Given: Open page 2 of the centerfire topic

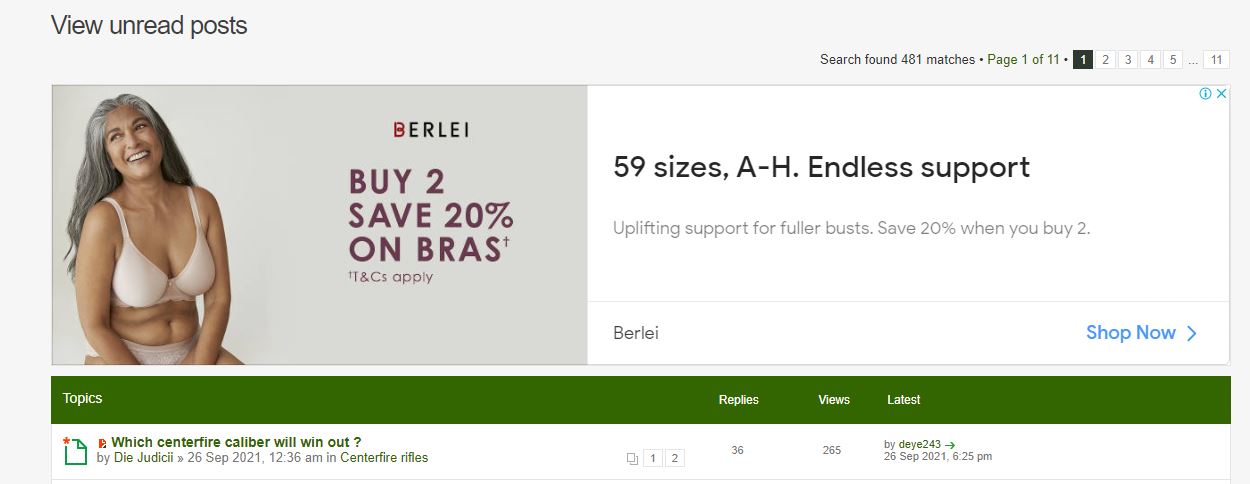Looking at the screenshot, I should [x=675, y=459].
